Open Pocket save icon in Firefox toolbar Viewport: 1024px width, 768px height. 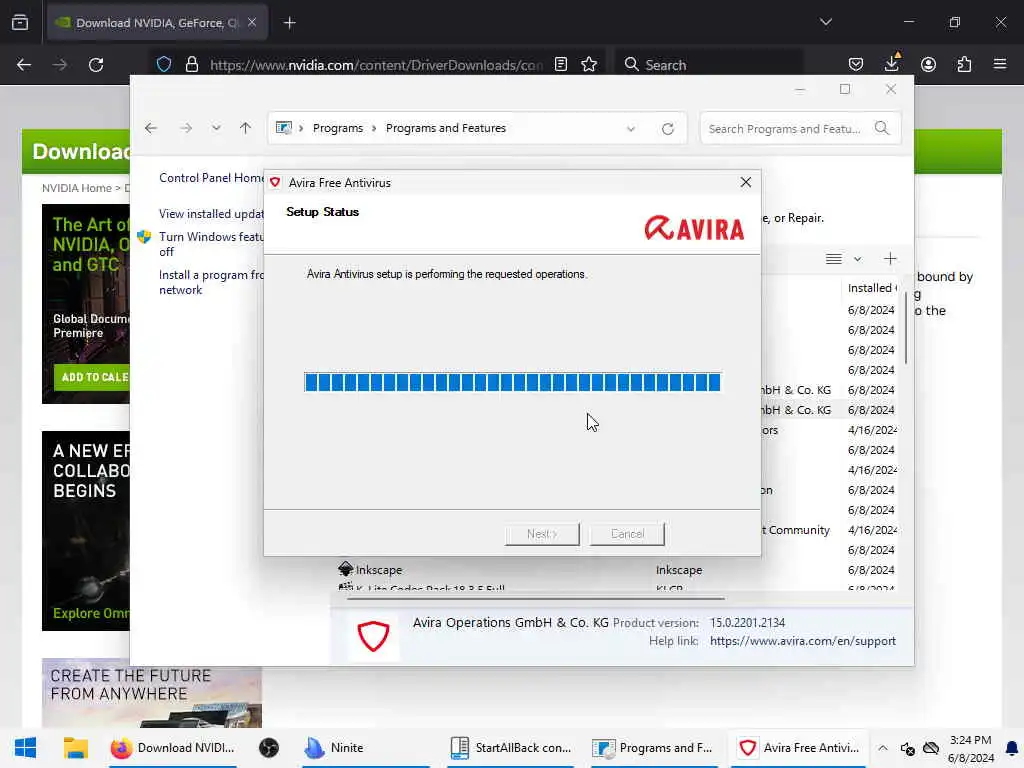pos(856,64)
